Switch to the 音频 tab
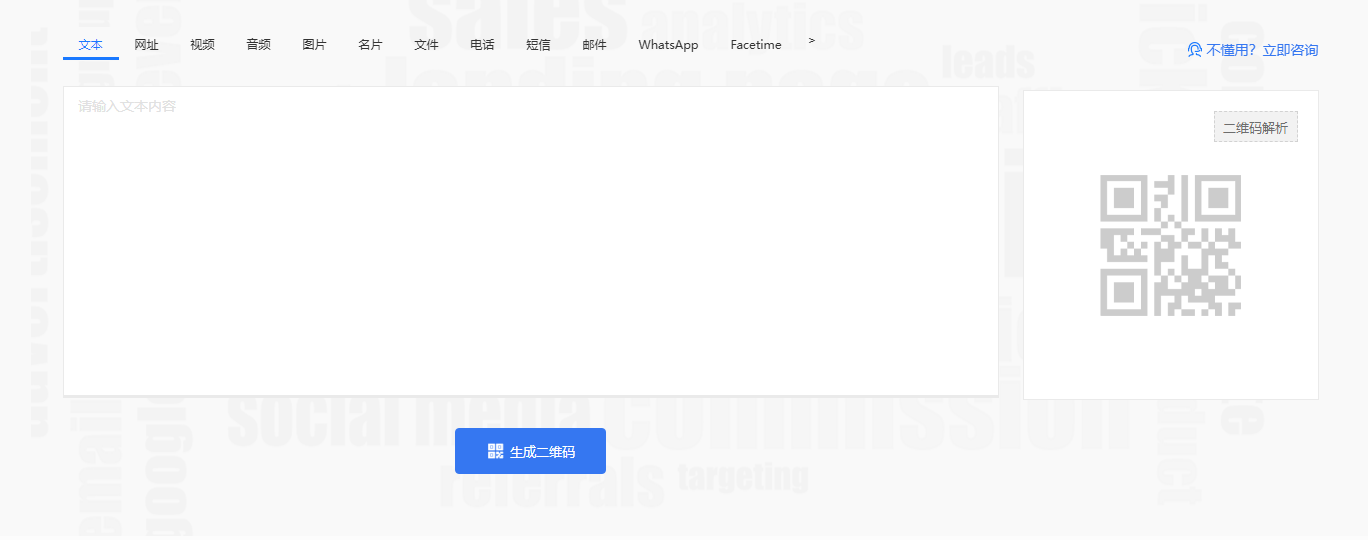The image size is (1368, 540). coord(259,45)
